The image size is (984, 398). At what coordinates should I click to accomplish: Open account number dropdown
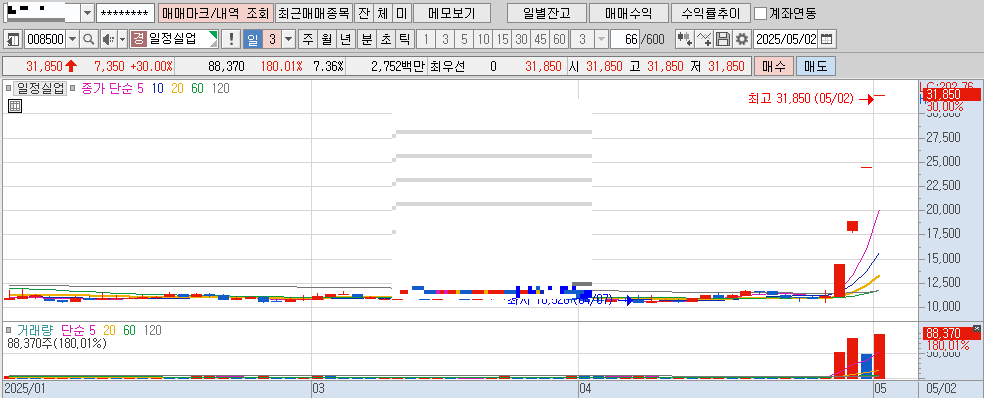pos(87,13)
